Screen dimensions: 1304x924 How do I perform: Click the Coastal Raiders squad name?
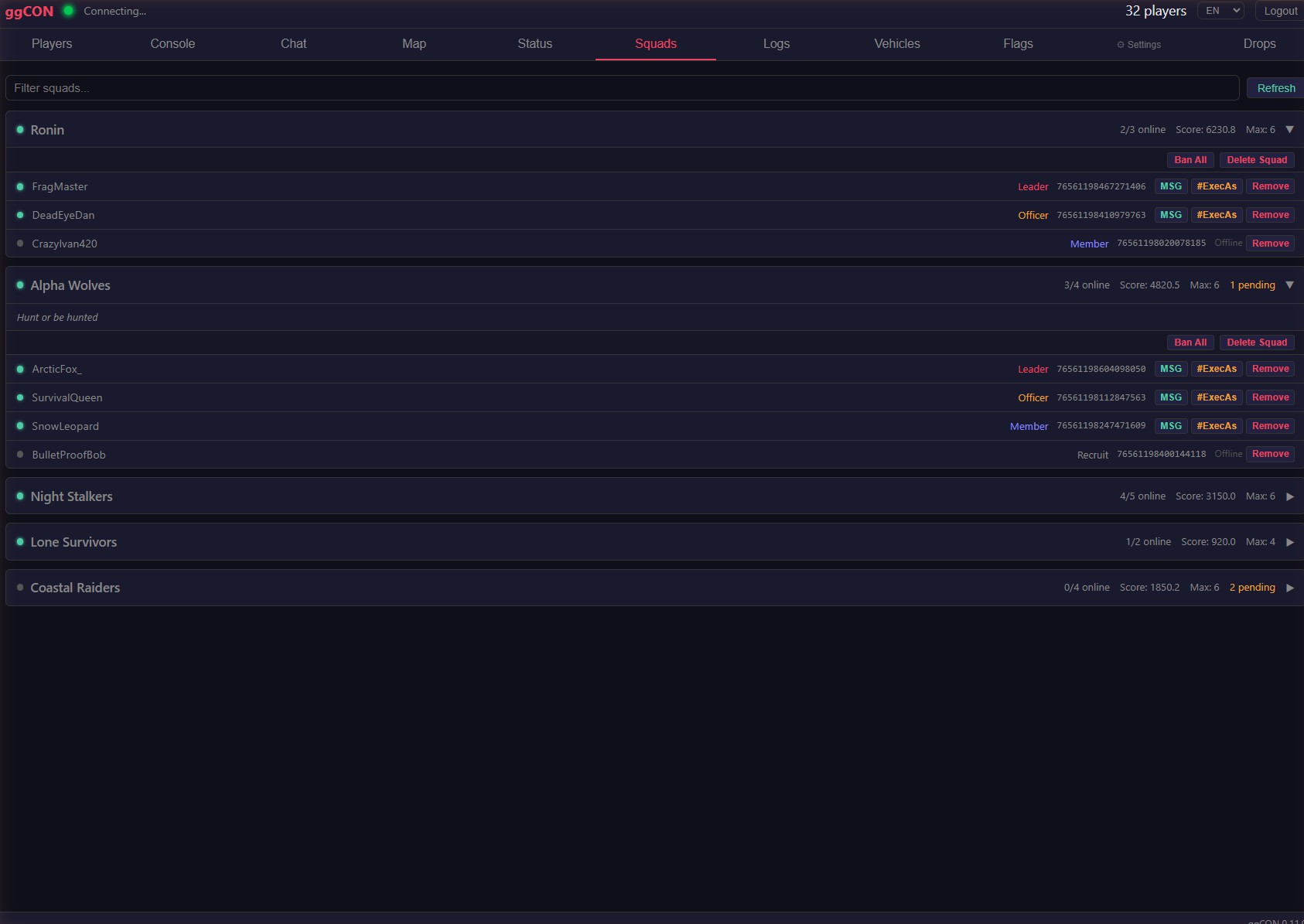[75, 588]
